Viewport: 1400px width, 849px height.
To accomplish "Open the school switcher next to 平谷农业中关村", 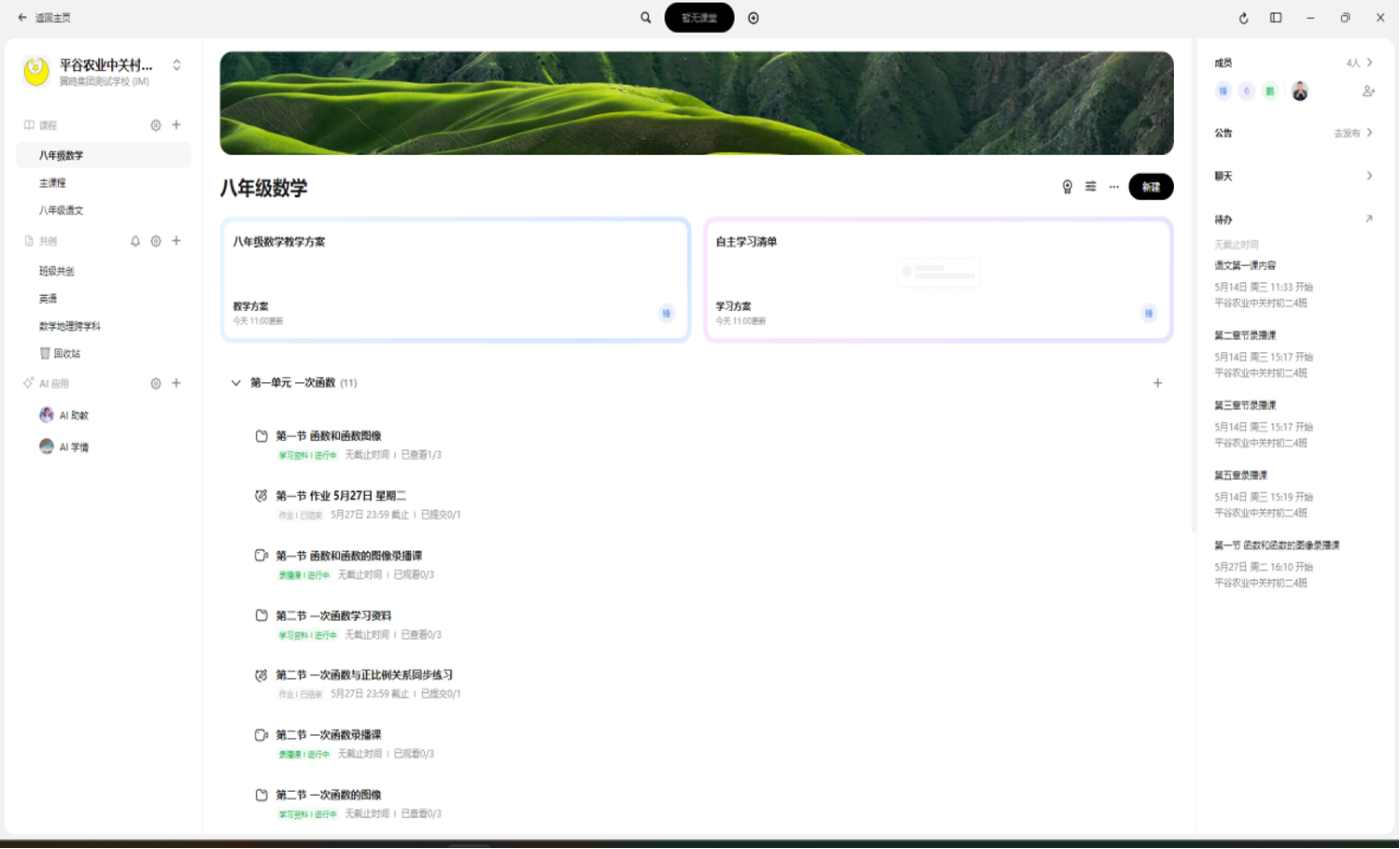I will 177,65.
